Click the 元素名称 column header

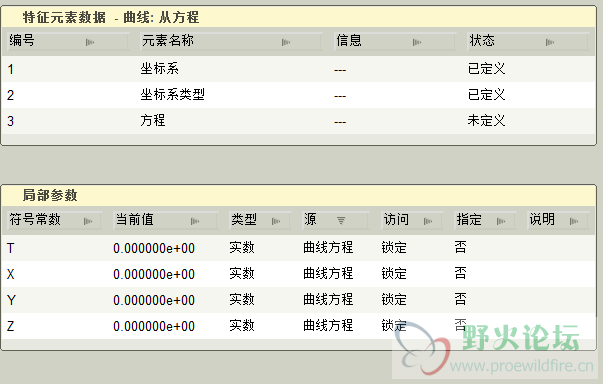click(231, 41)
